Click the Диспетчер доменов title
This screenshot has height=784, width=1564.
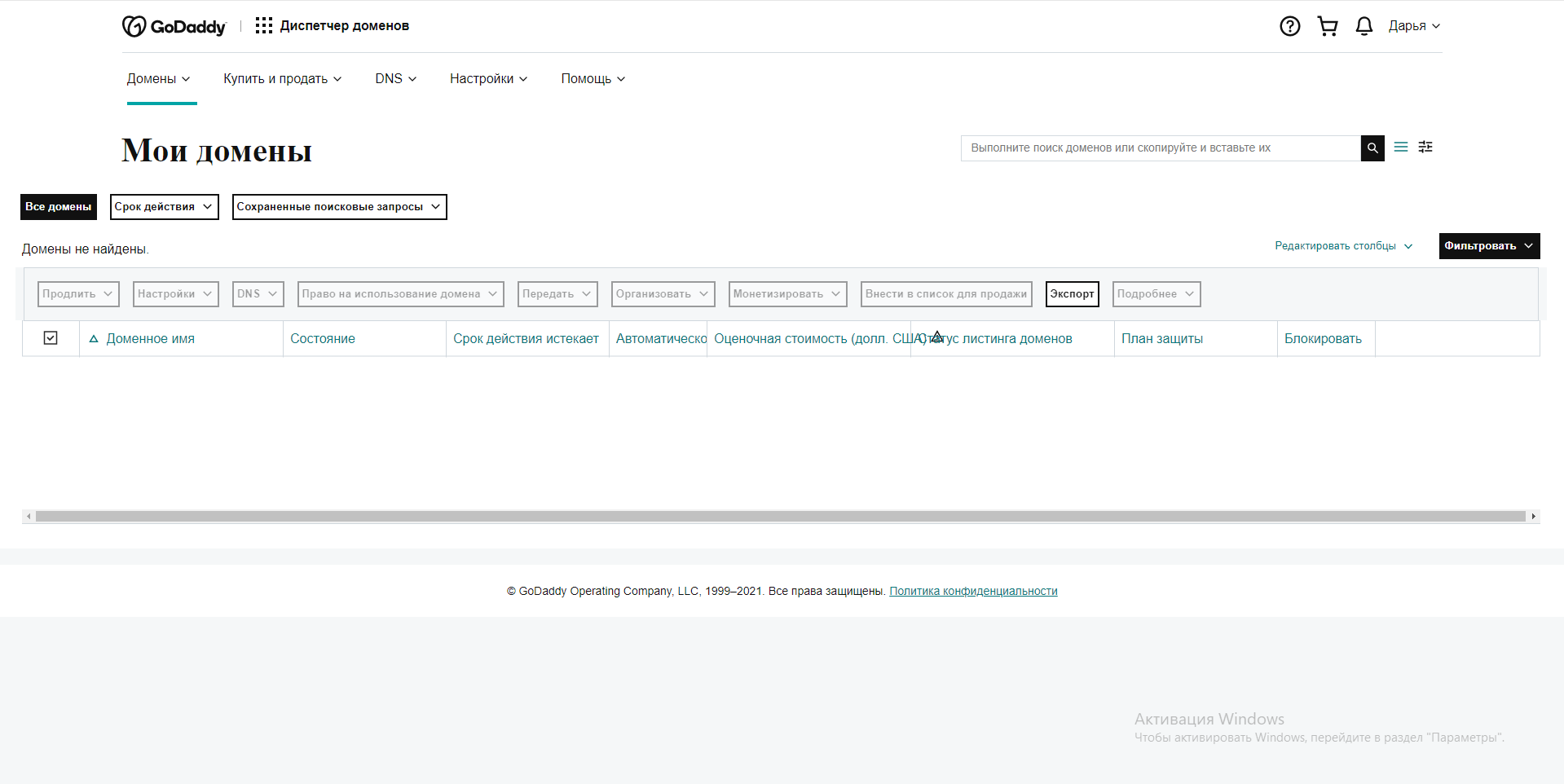coord(345,26)
